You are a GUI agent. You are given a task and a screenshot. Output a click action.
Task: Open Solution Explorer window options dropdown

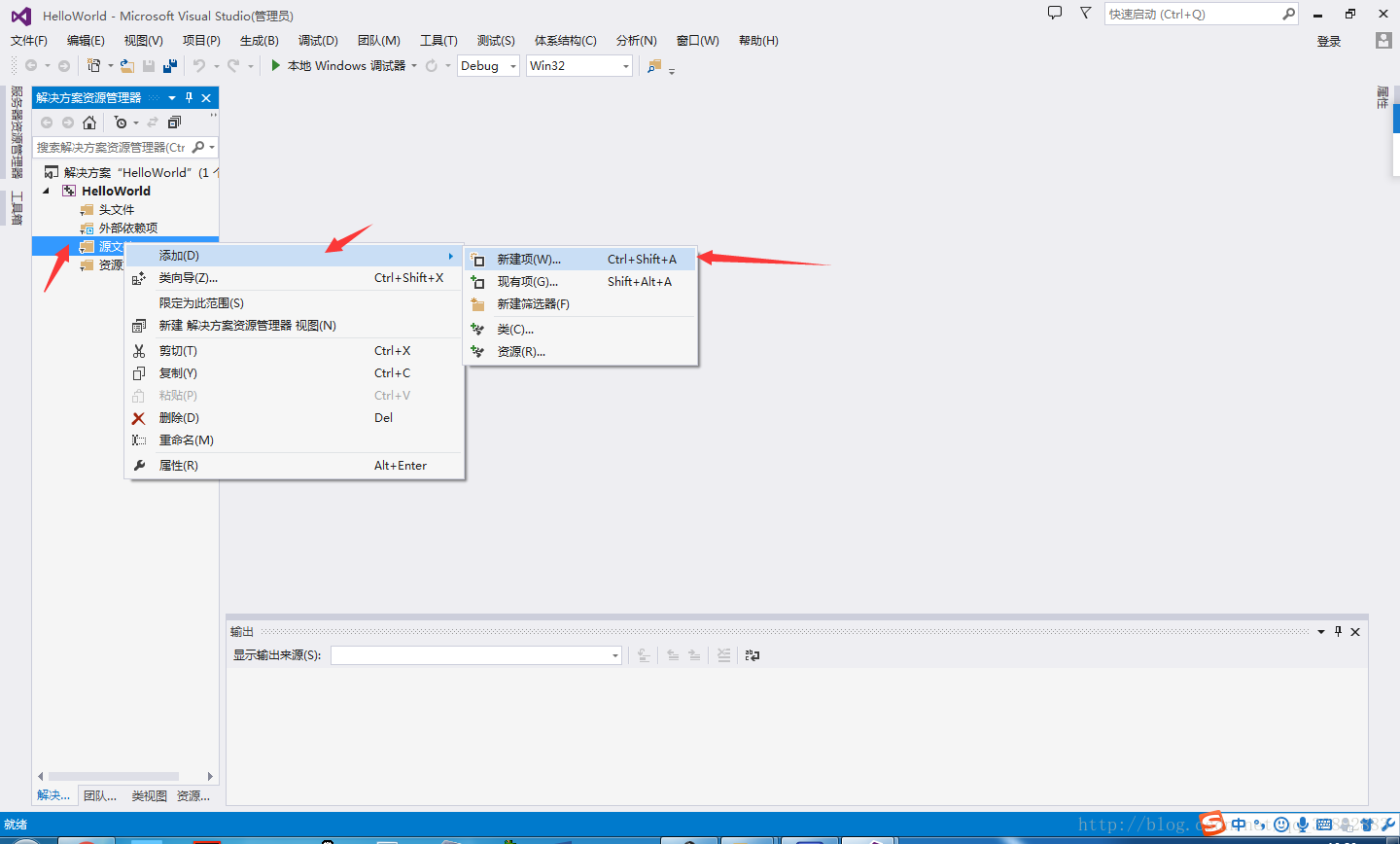[x=172, y=97]
